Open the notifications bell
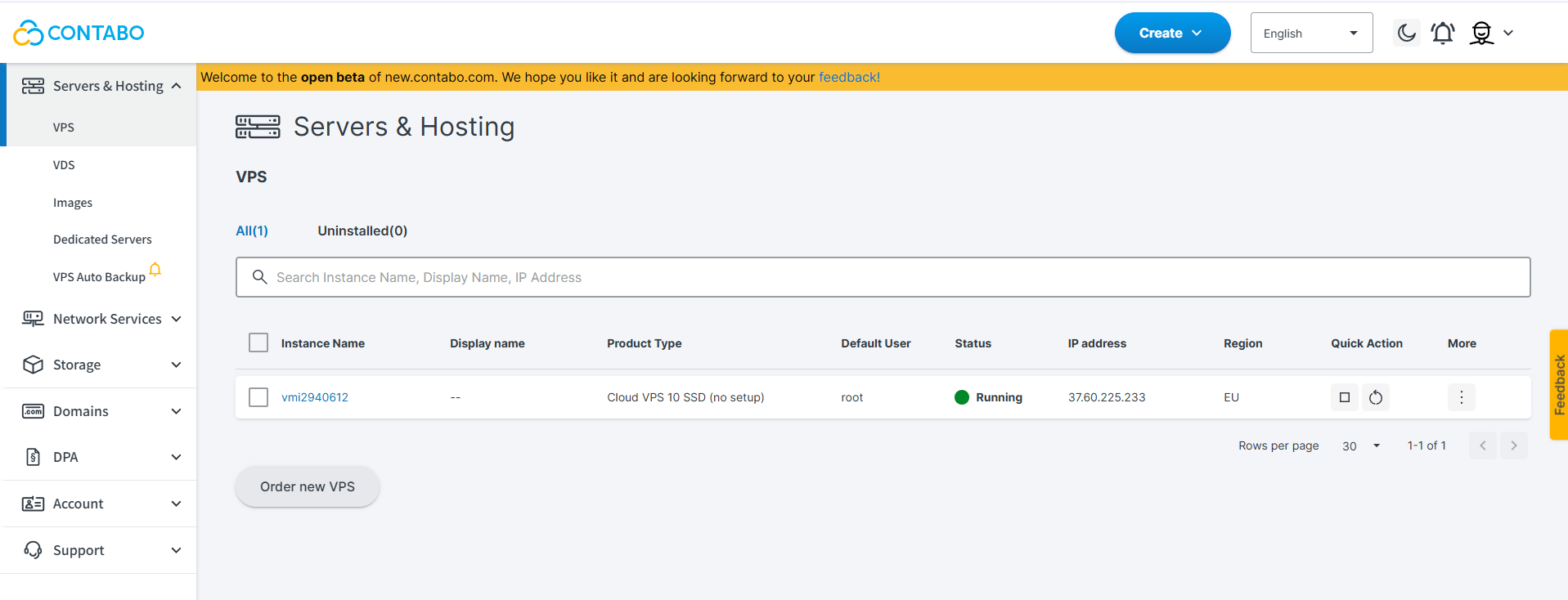1568x600 pixels. [1443, 33]
